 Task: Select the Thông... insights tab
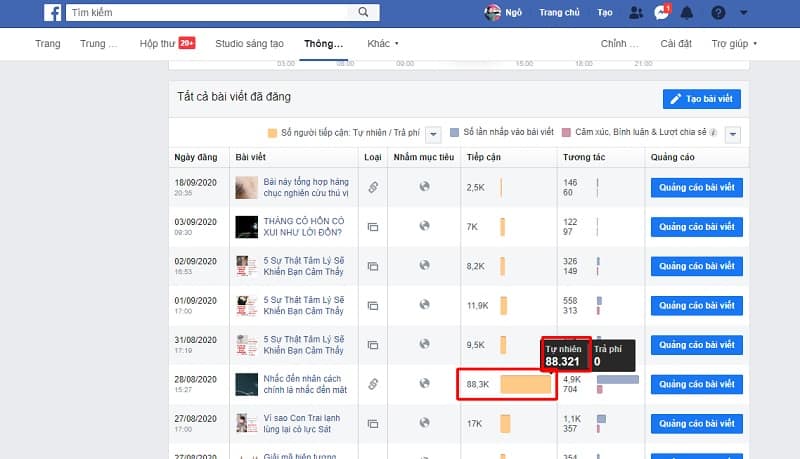tap(323, 44)
